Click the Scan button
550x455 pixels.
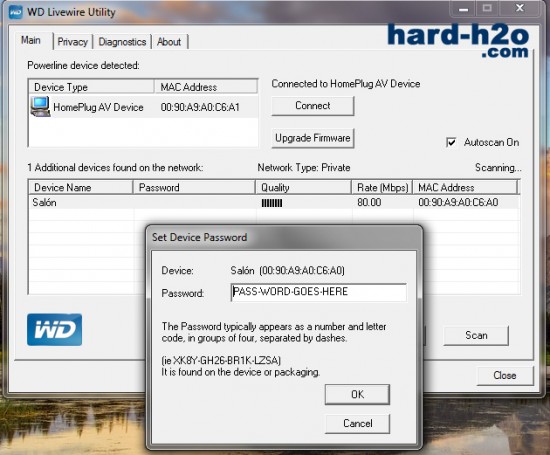[x=476, y=335]
